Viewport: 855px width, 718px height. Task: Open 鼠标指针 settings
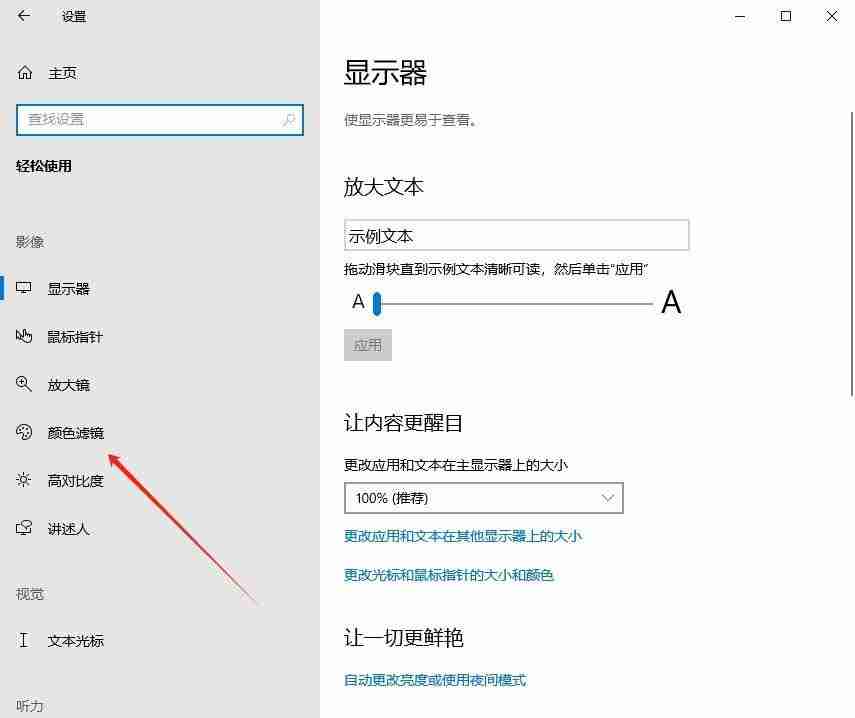[75, 336]
